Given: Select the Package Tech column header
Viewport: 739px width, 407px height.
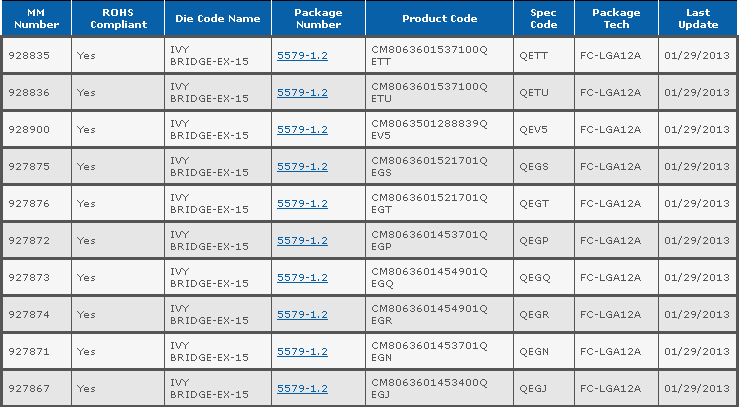Looking at the screenshot, I should click(616, 18).
